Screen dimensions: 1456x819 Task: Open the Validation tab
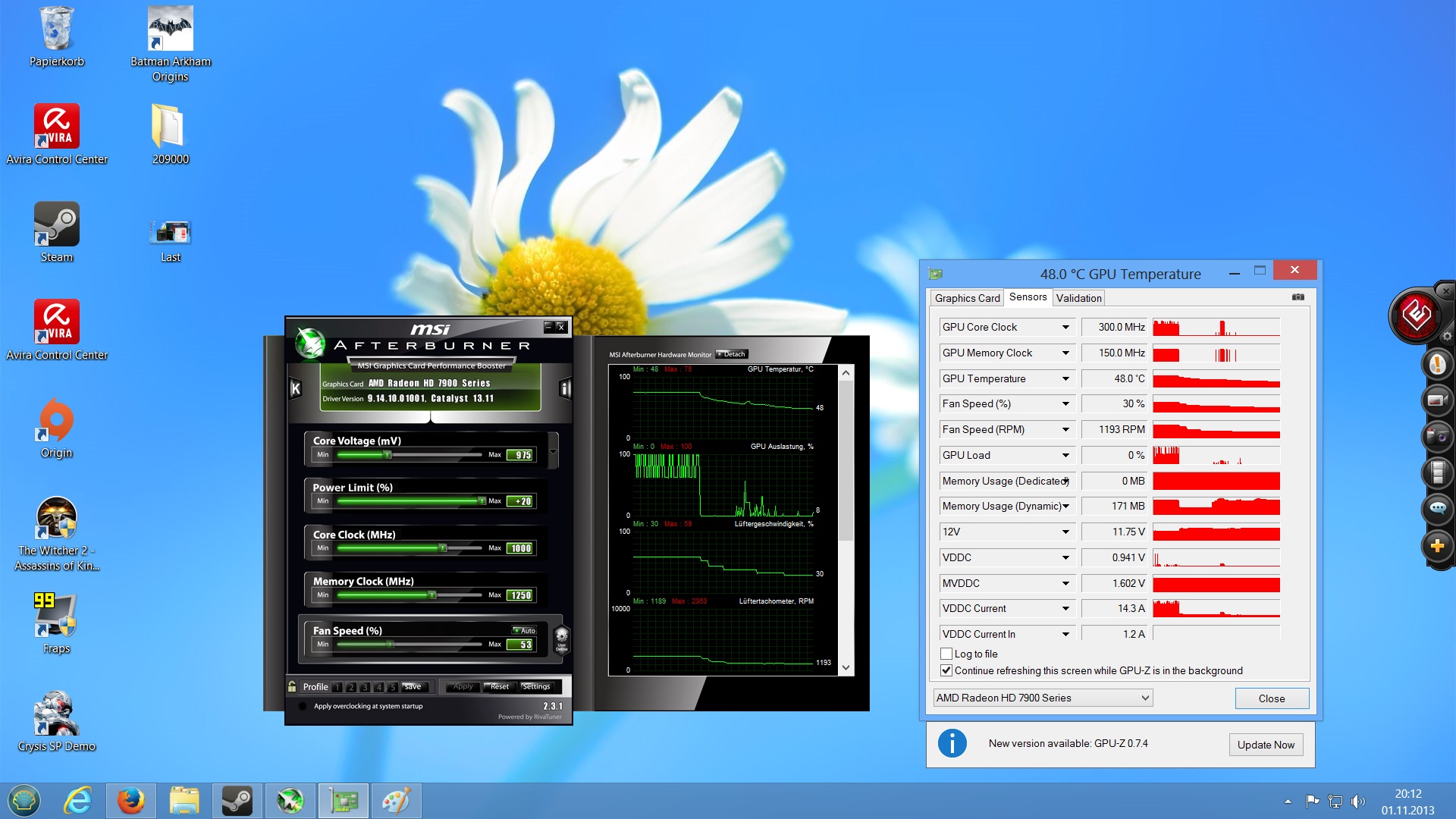[1078, 298]
